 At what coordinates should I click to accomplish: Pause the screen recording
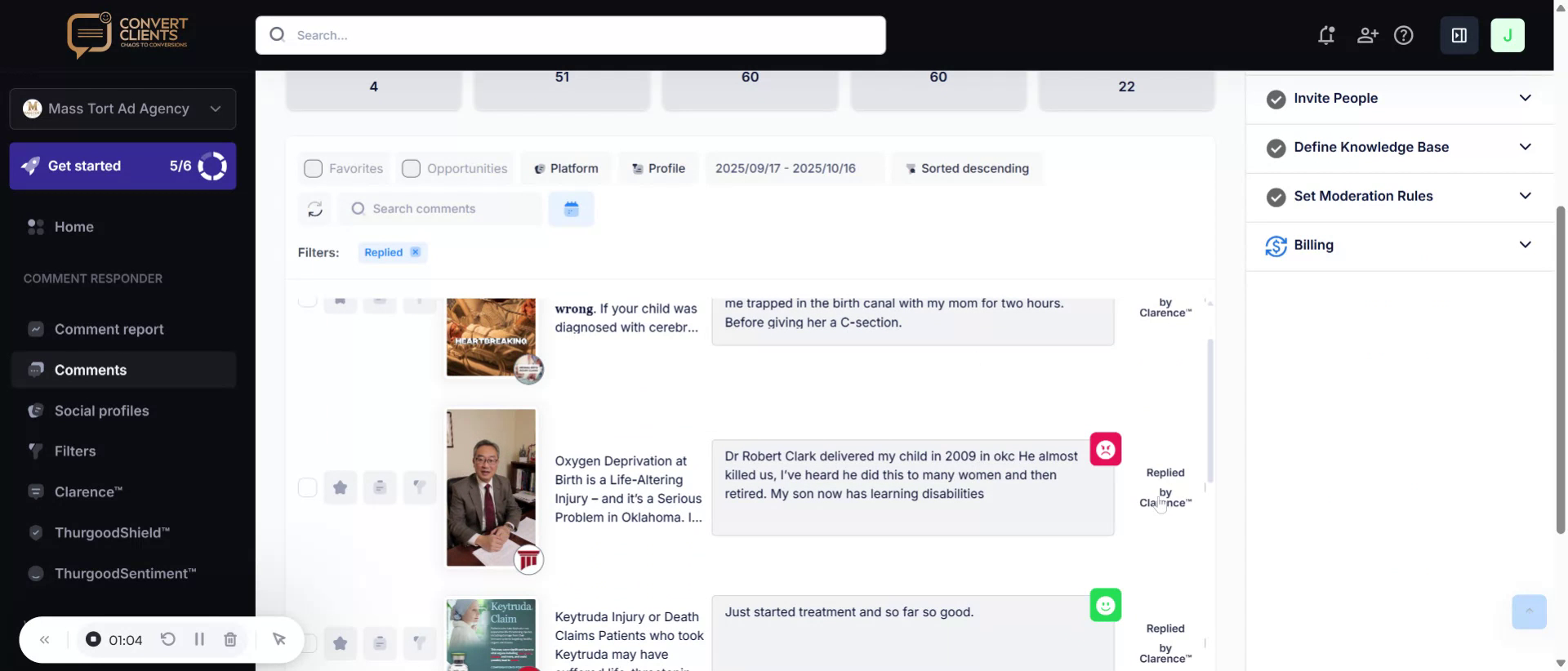199,639
